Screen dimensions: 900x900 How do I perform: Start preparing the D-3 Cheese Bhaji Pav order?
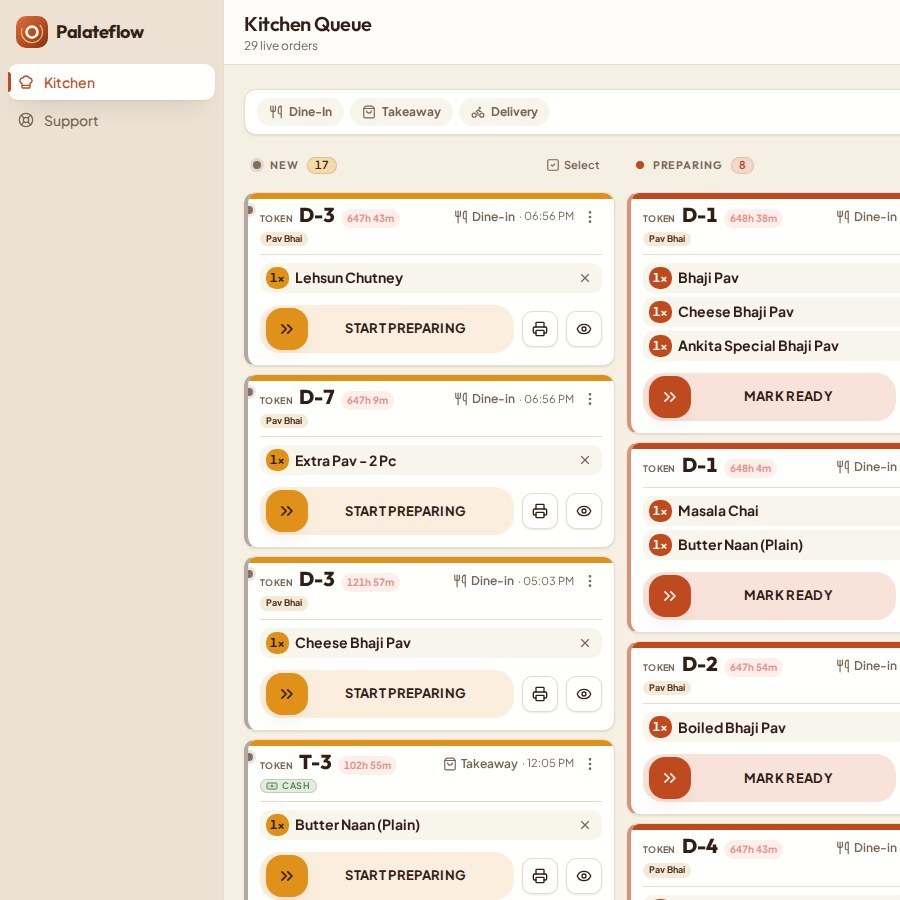tap(387, 693)
